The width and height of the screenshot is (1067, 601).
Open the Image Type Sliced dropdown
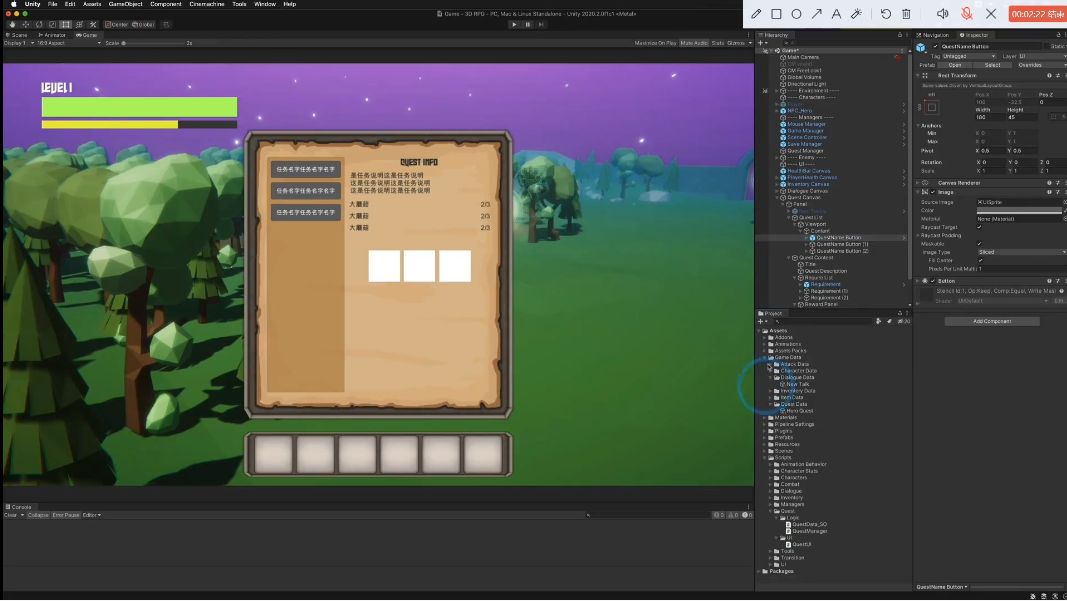(1021, 253)
